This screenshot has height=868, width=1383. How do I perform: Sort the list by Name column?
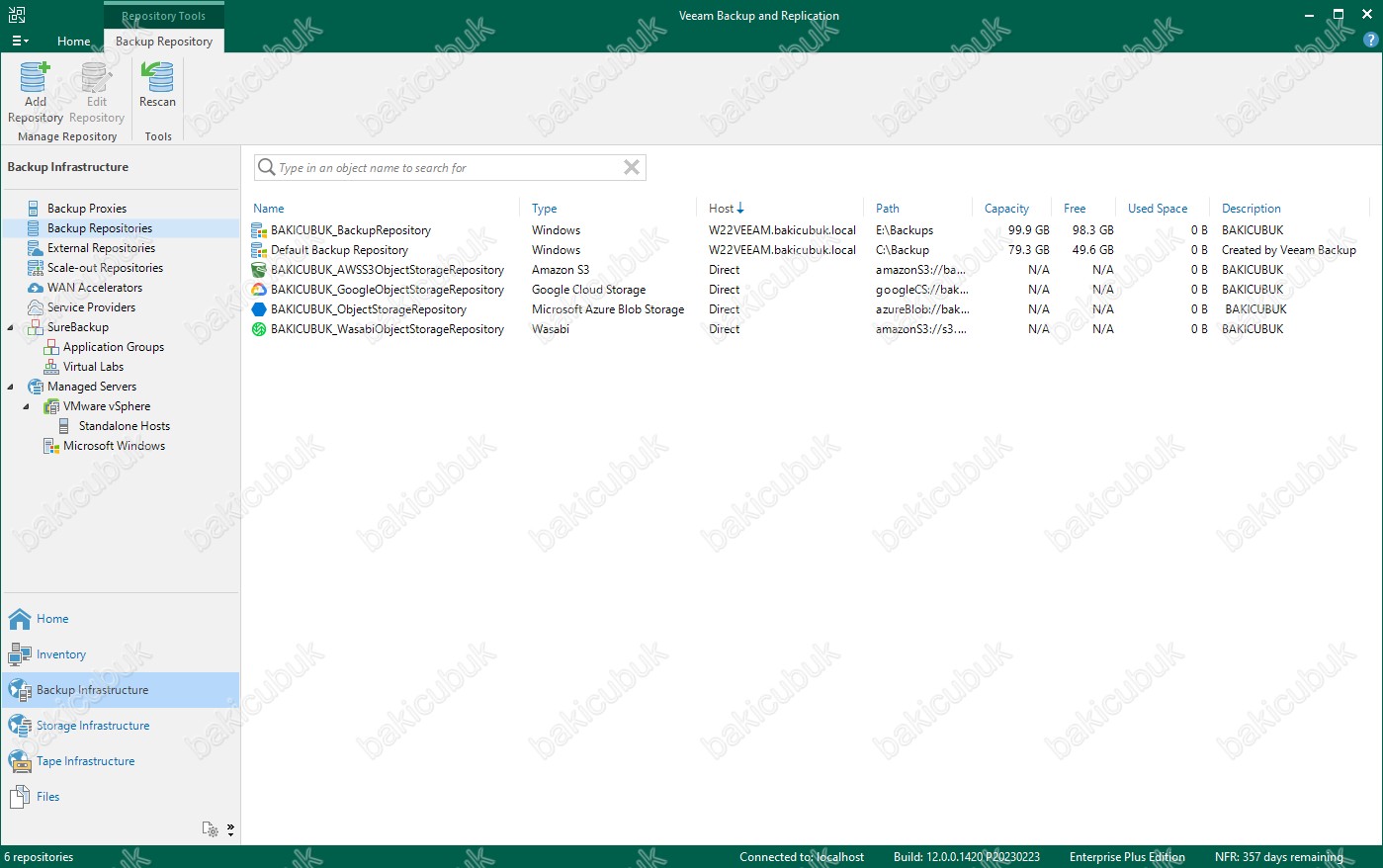coord(269,209)
